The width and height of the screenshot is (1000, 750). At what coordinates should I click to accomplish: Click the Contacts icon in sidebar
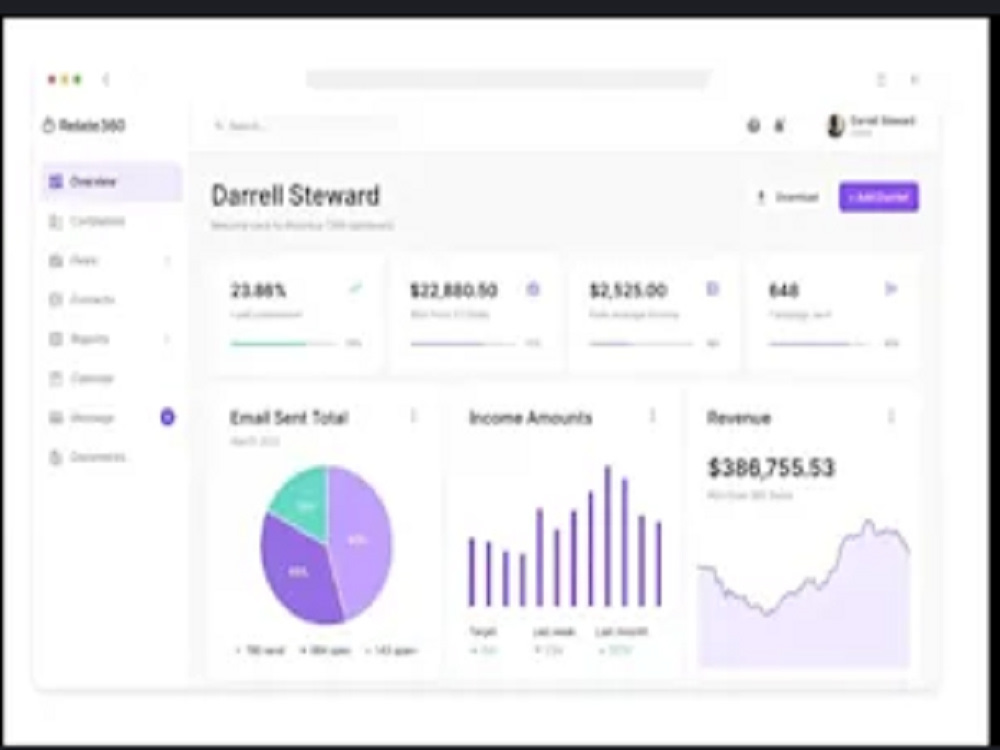56,299
